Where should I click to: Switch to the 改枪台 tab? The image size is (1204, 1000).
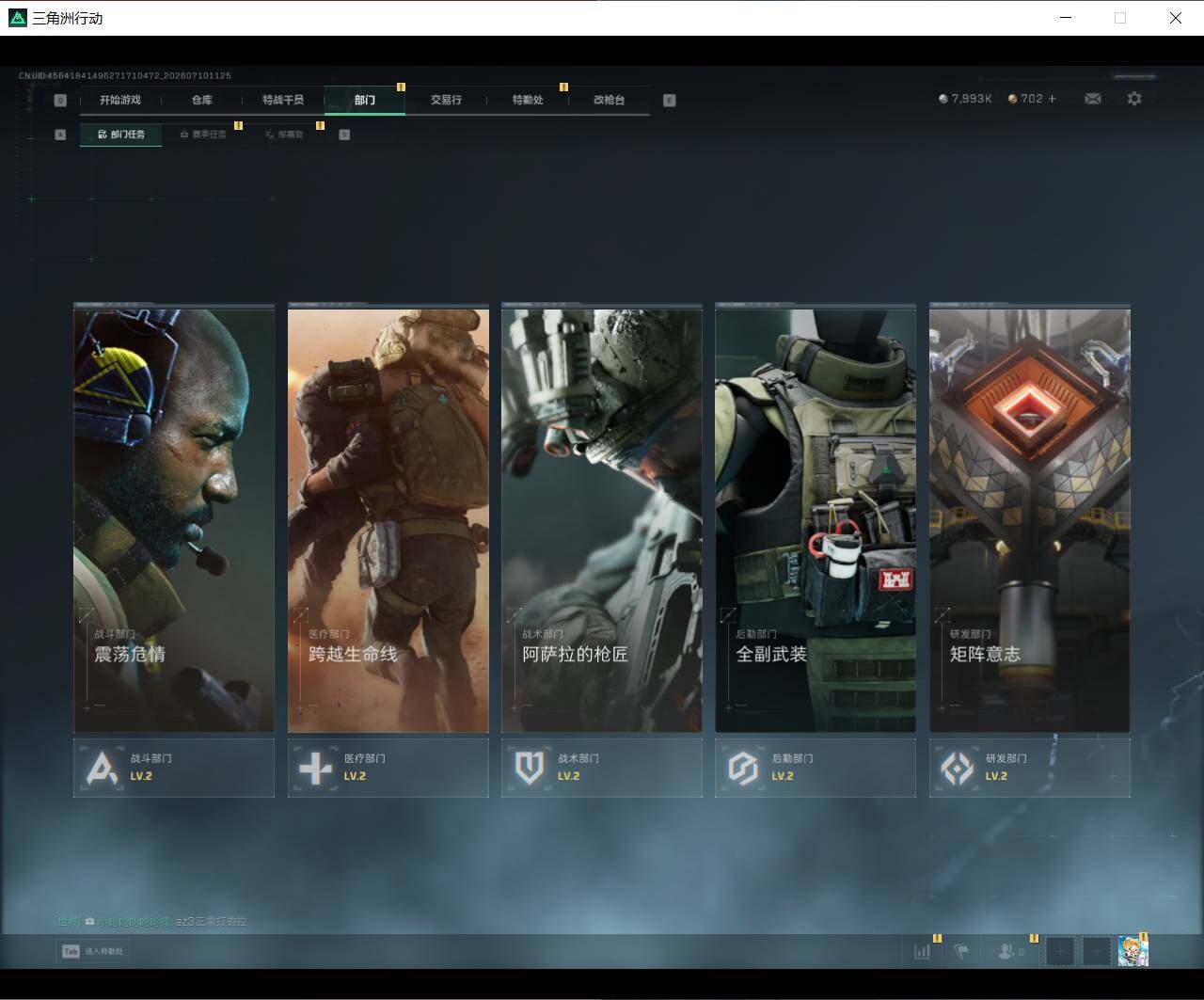pyautogui.click(x=609, y=100)
